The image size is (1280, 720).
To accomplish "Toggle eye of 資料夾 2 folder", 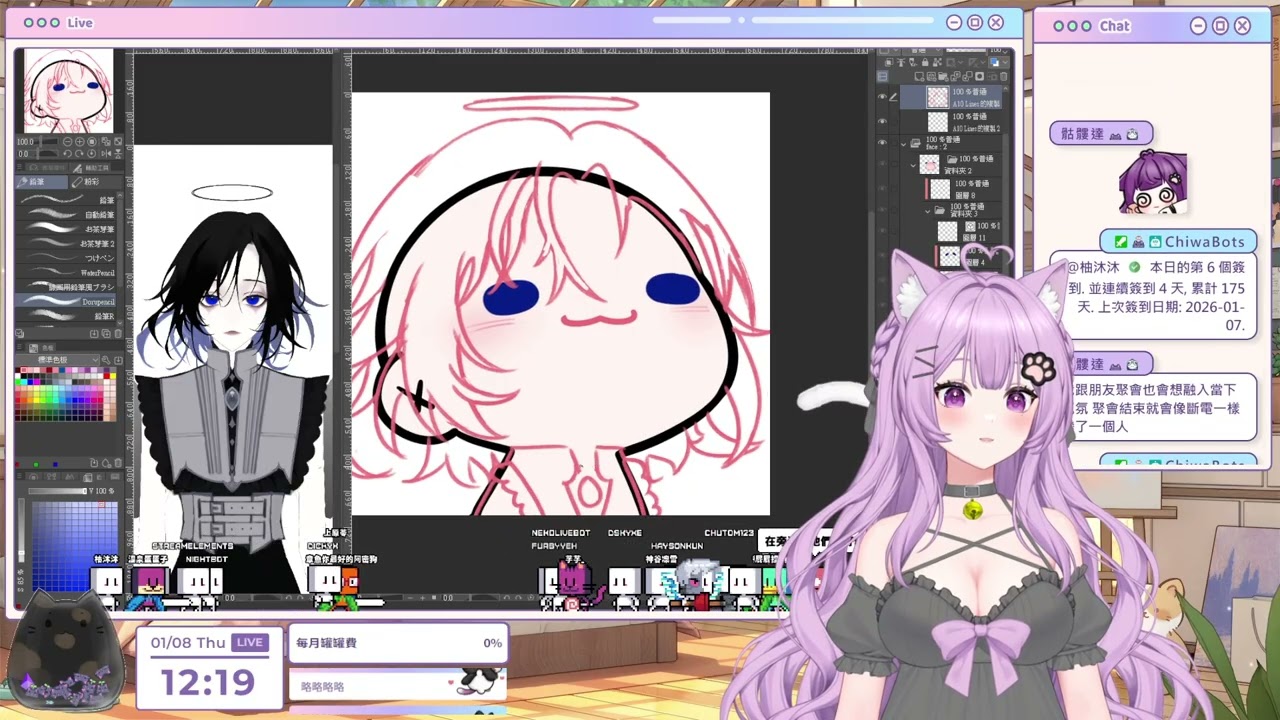I will click(882, 164).
